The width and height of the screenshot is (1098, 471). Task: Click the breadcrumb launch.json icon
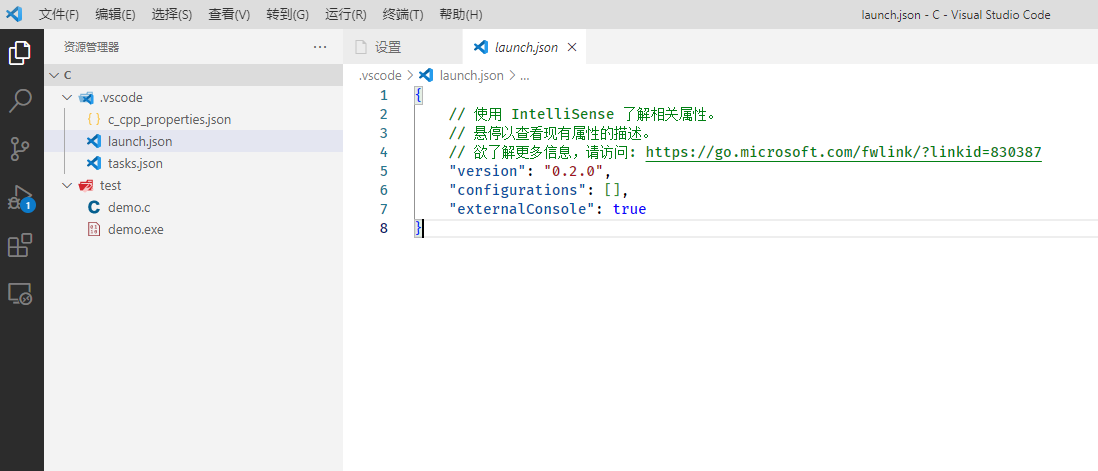[426, 76]
